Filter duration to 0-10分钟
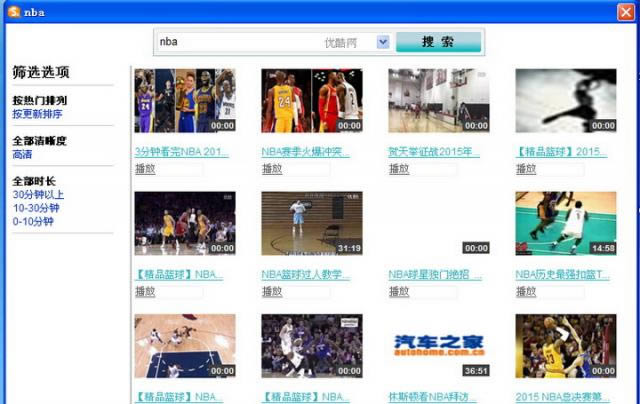 (x=33, y=221)
